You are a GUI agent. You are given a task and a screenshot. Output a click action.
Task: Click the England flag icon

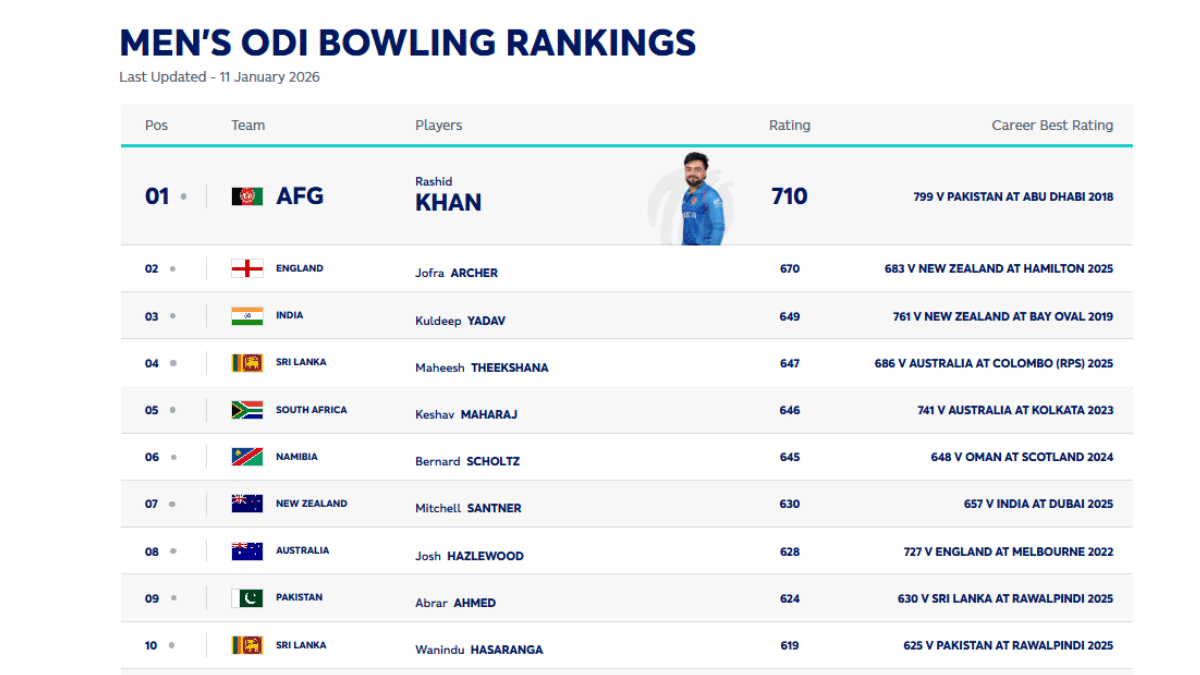point(247,268)
